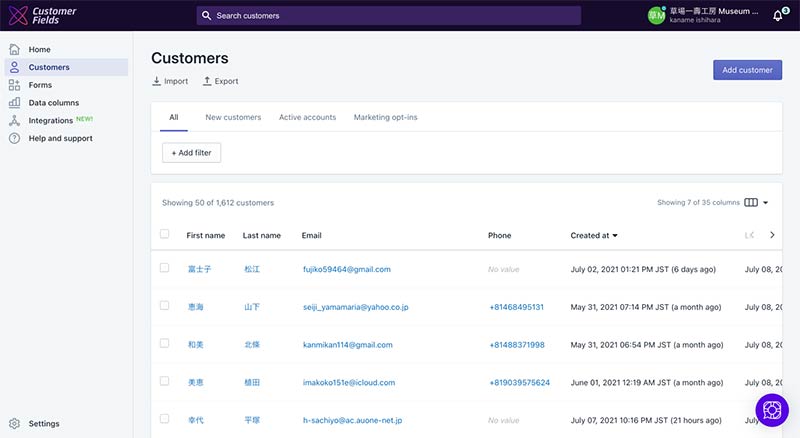The height and width of the screenshot is (438, 800).
Task: Open the notifications bell
Action: 778,16
